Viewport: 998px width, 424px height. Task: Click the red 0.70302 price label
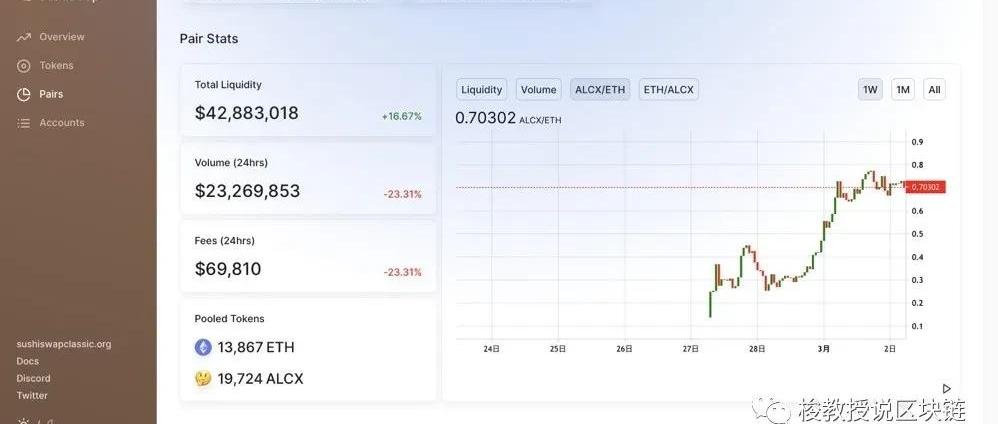coord(926,187)
